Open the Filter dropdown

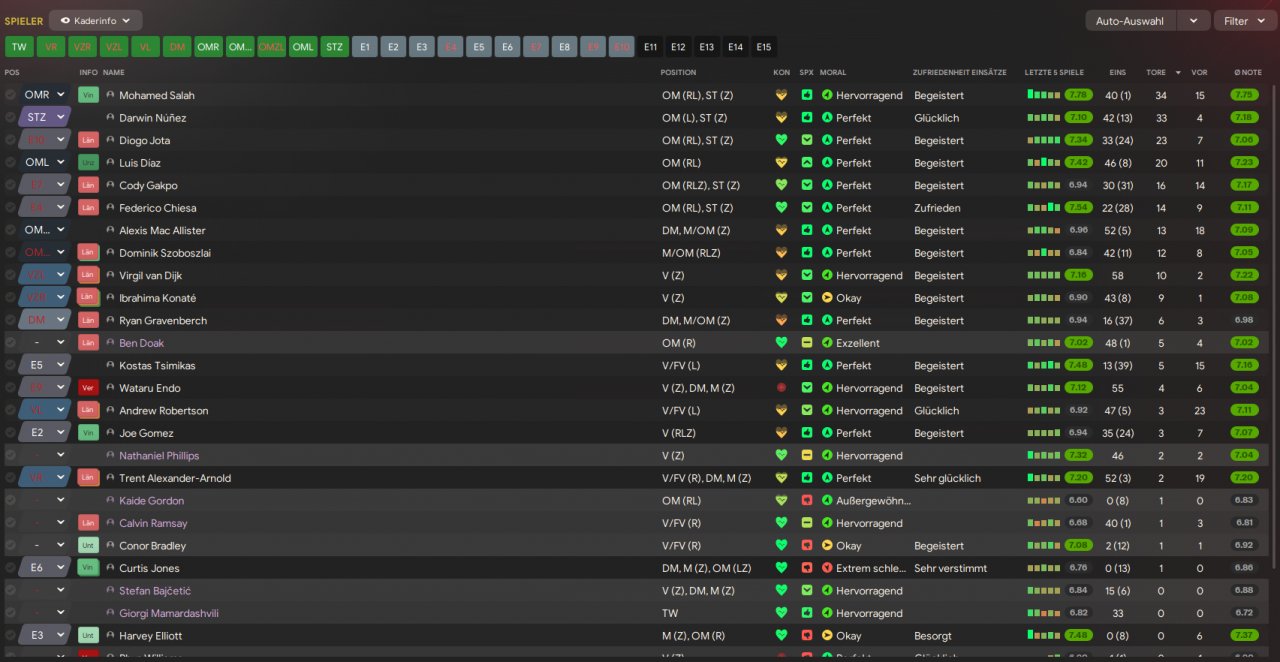1244,21
